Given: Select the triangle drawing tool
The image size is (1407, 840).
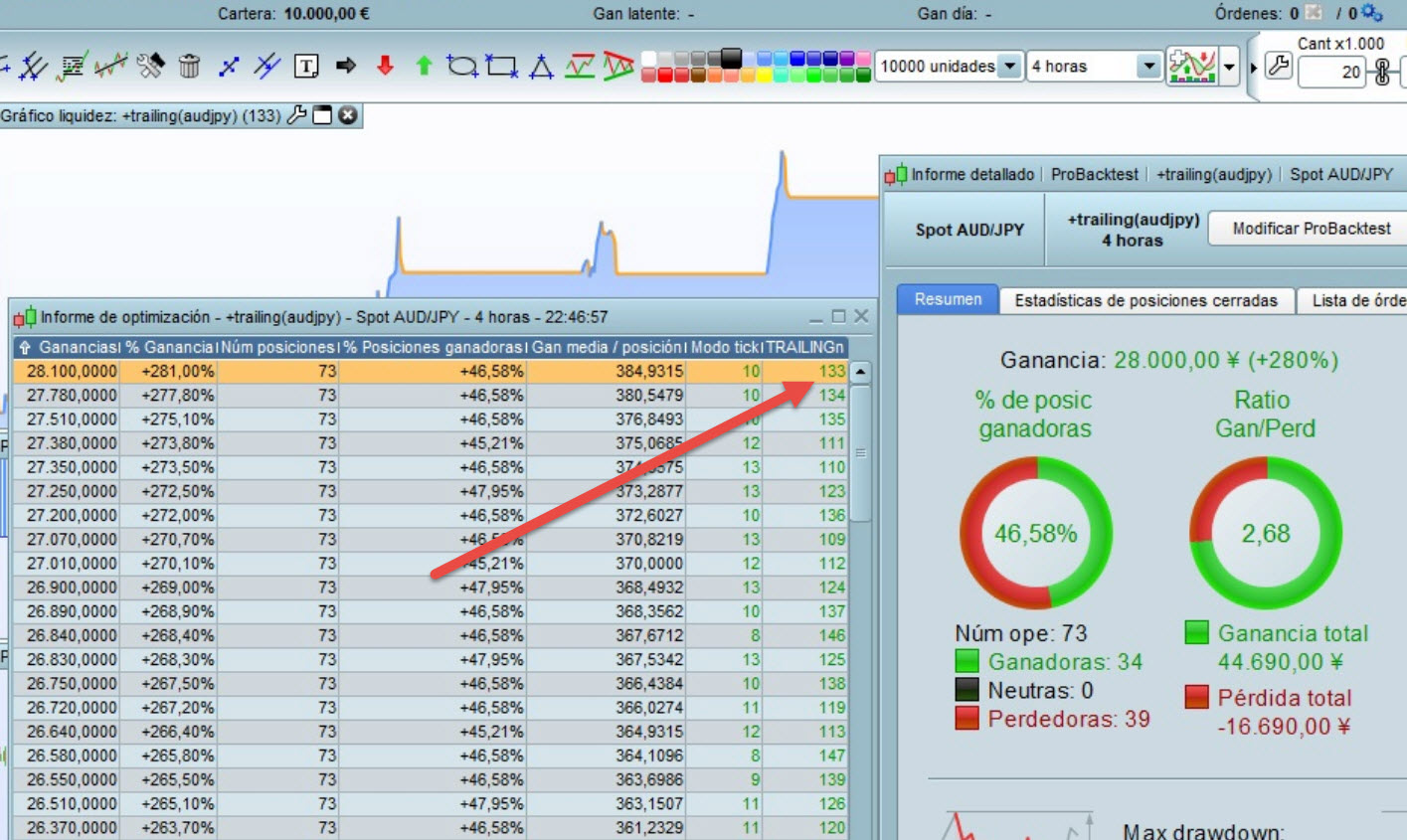Looking at the screenshot, I should pos(541,67).
